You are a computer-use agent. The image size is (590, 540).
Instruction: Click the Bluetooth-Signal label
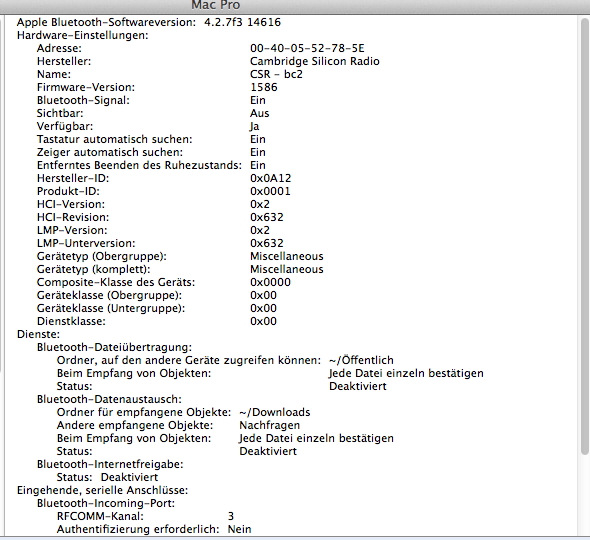point(83,100)
